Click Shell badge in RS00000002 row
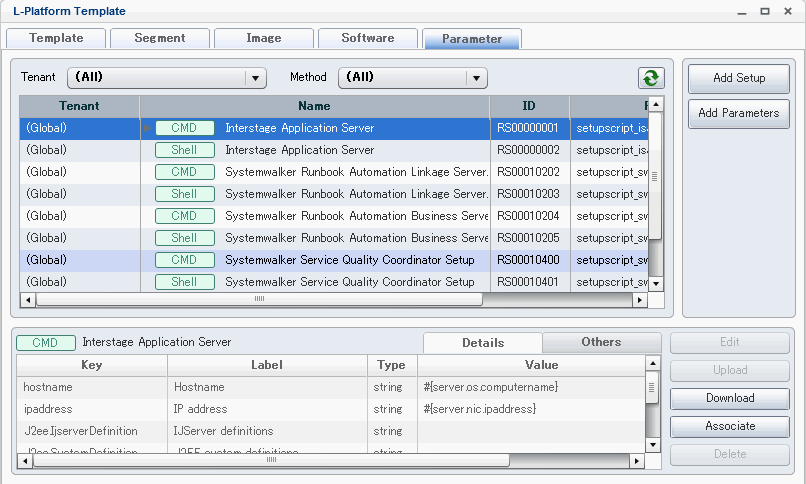This screenshot has height=484, width=806. coord(185,150)
